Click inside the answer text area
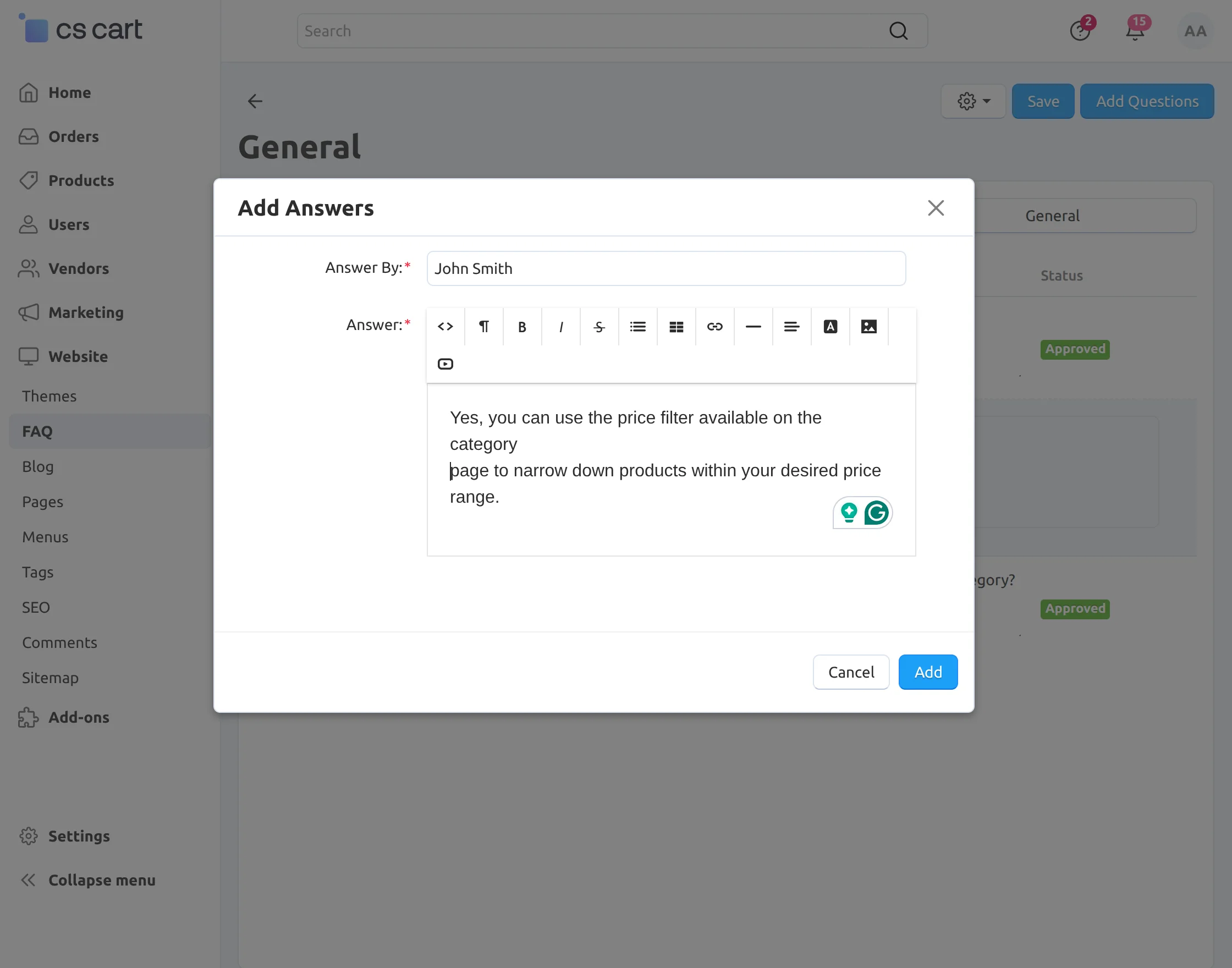This screenshot has height=968, width=1232. 672,470
